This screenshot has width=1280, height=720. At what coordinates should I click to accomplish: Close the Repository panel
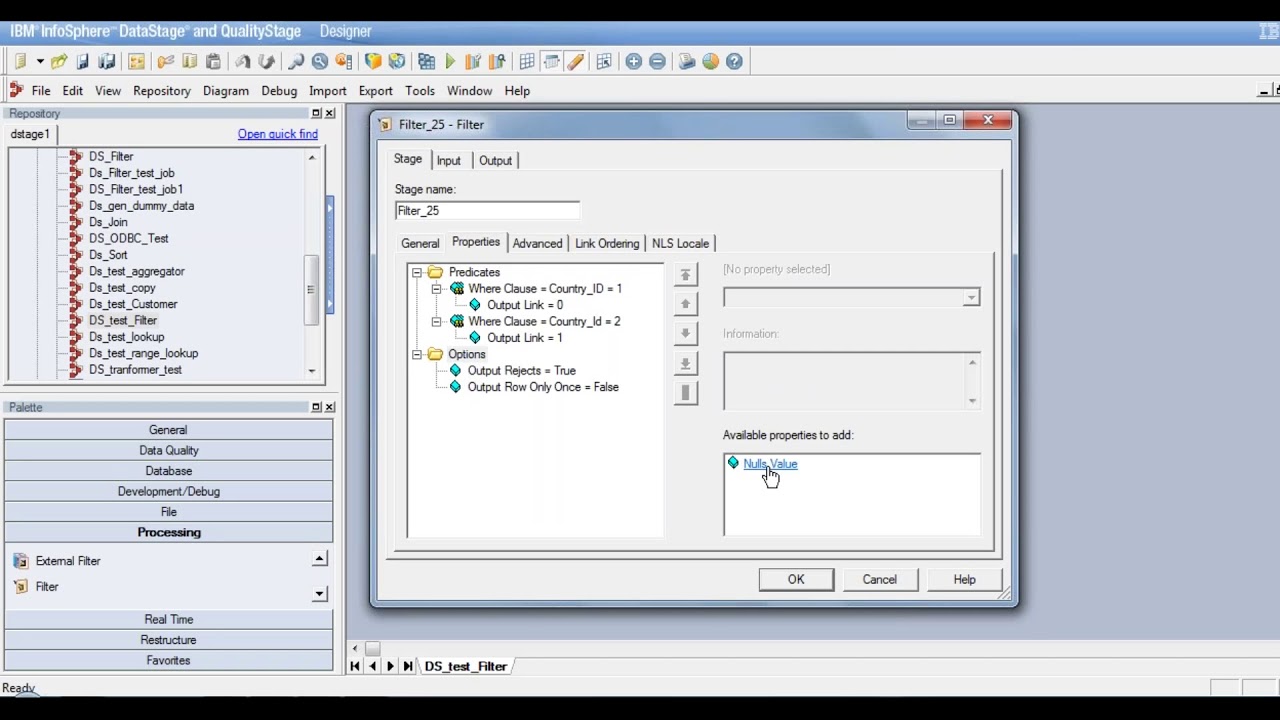(x=330, y=114)
